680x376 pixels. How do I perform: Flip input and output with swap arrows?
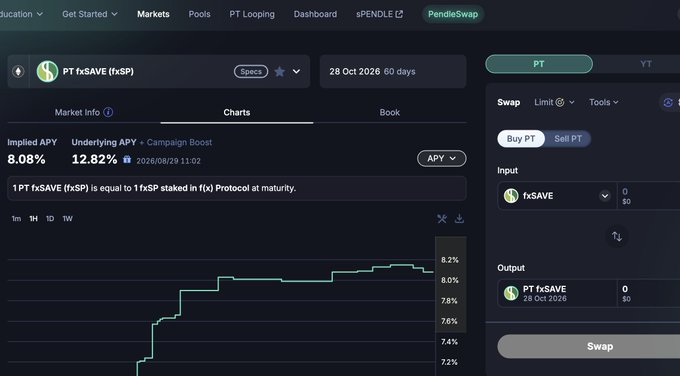point(617,236)
